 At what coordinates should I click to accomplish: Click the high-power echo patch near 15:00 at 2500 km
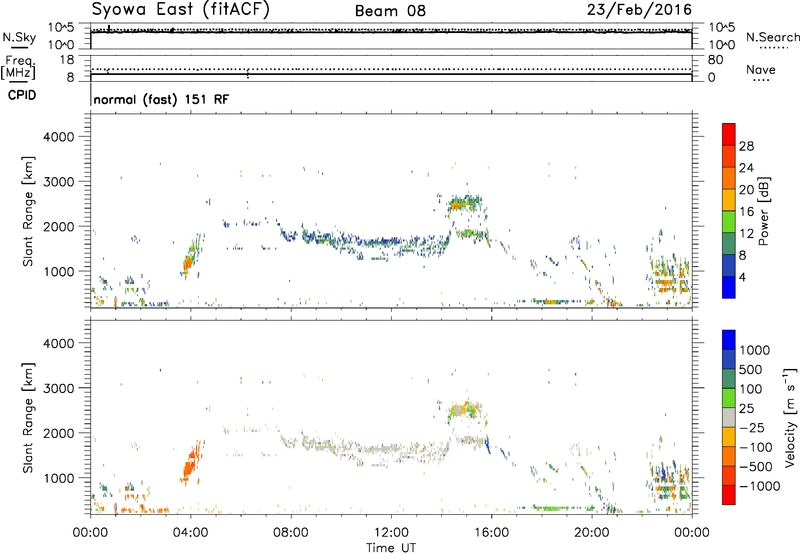[x=463, y=204]
